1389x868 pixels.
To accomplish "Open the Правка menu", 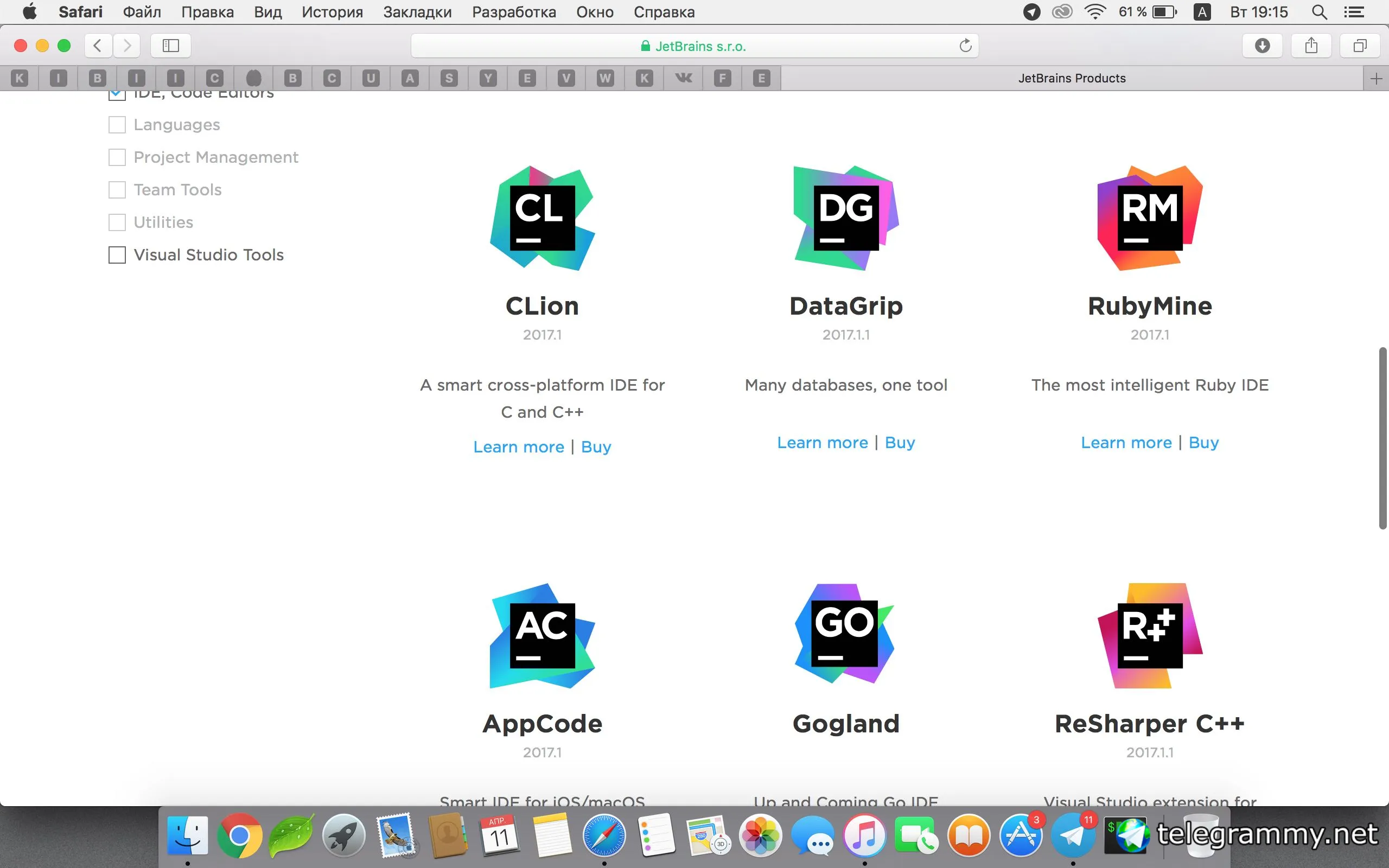I will (x=207, y=12).
